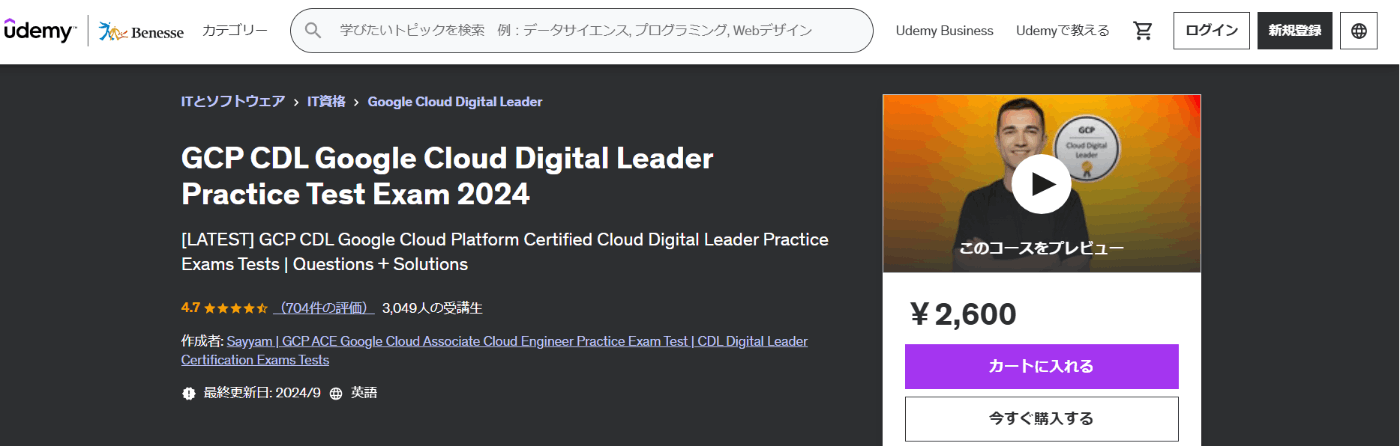Click the [LATEST] course subtitle text
This screenshot has width=1400, height=446.
tap(505, 252)
